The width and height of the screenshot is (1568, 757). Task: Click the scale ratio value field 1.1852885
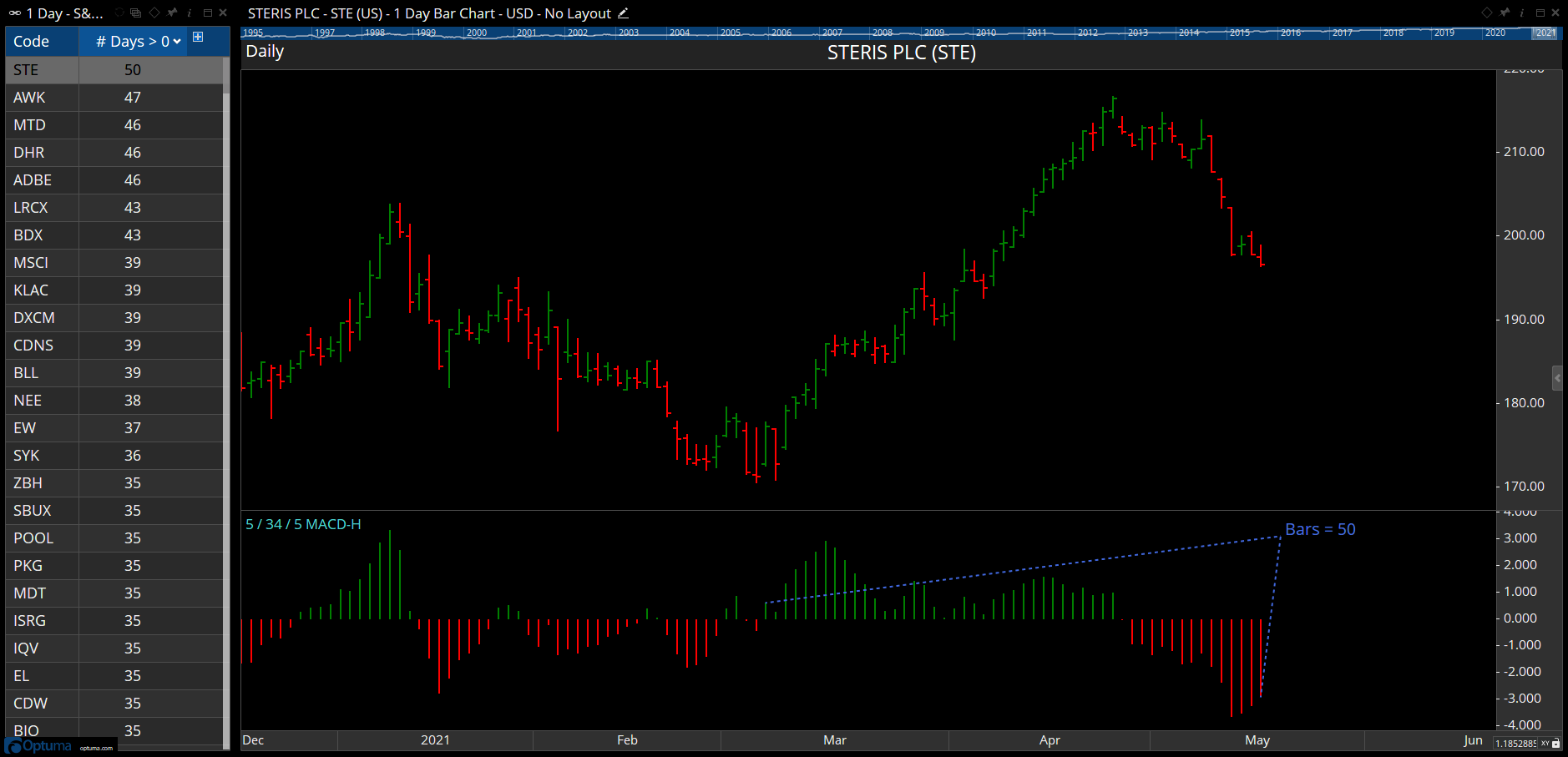(x=1515, y=743)
